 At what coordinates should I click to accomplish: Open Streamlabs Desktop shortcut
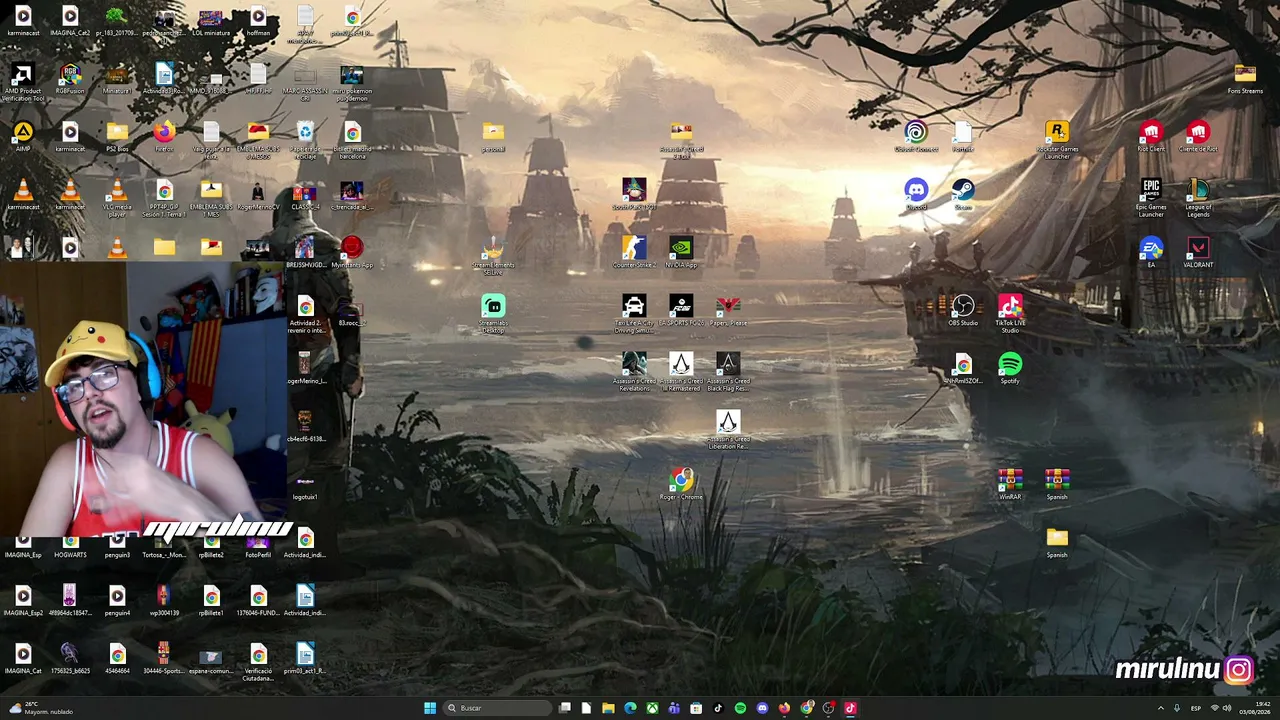(x=493, y=313)
